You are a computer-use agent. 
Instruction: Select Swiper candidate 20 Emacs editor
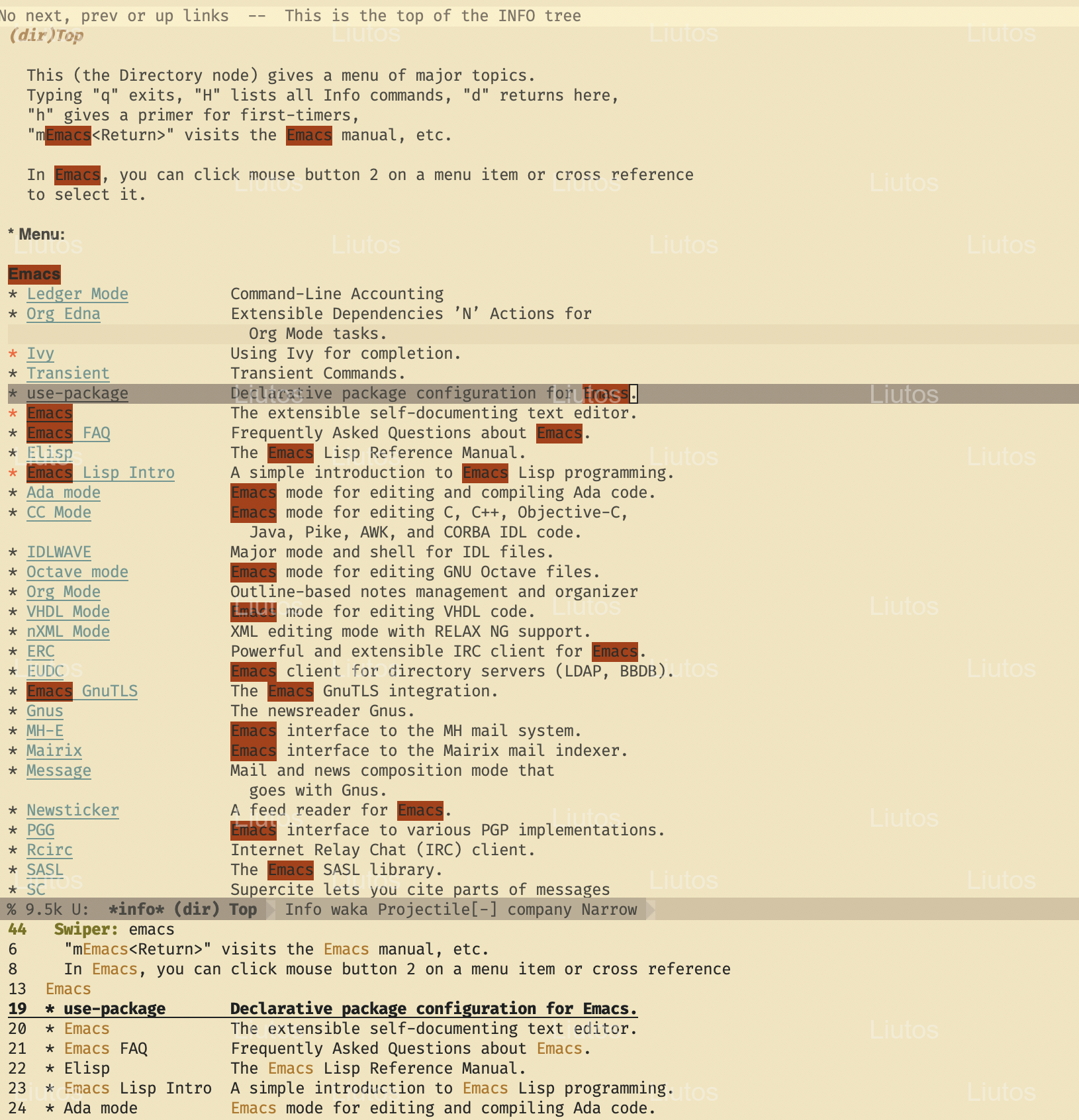[539, 1029]
